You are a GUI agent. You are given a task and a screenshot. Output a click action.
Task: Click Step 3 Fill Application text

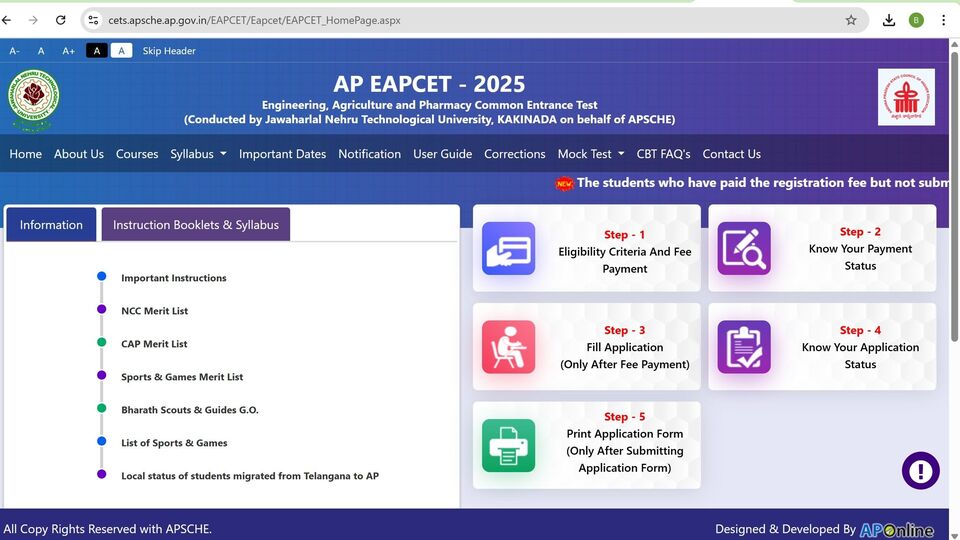coord(624,347)
